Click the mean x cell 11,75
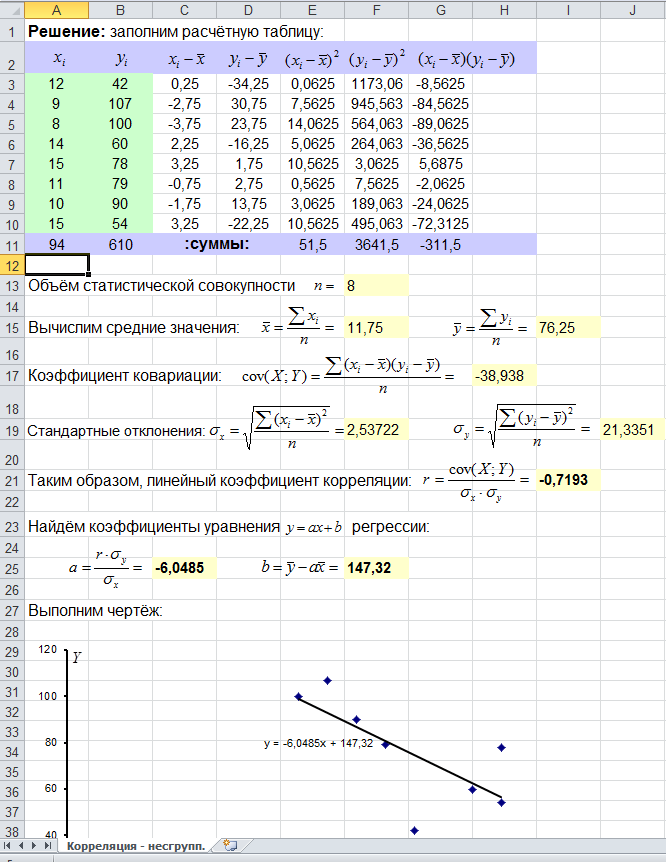666x862 pixels. (376, 327)
